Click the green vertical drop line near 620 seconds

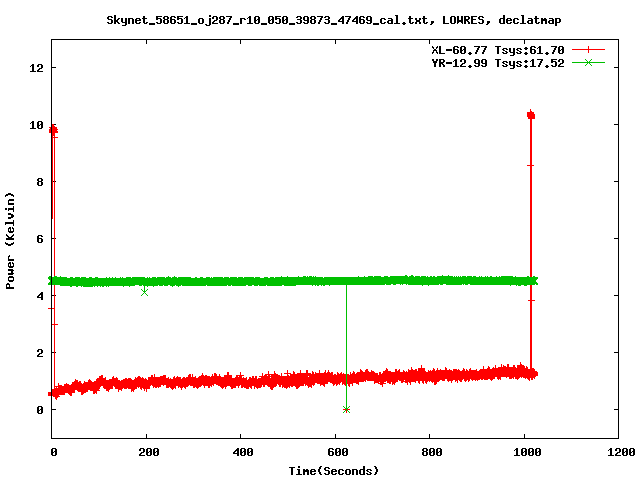[x=346, y=347]
